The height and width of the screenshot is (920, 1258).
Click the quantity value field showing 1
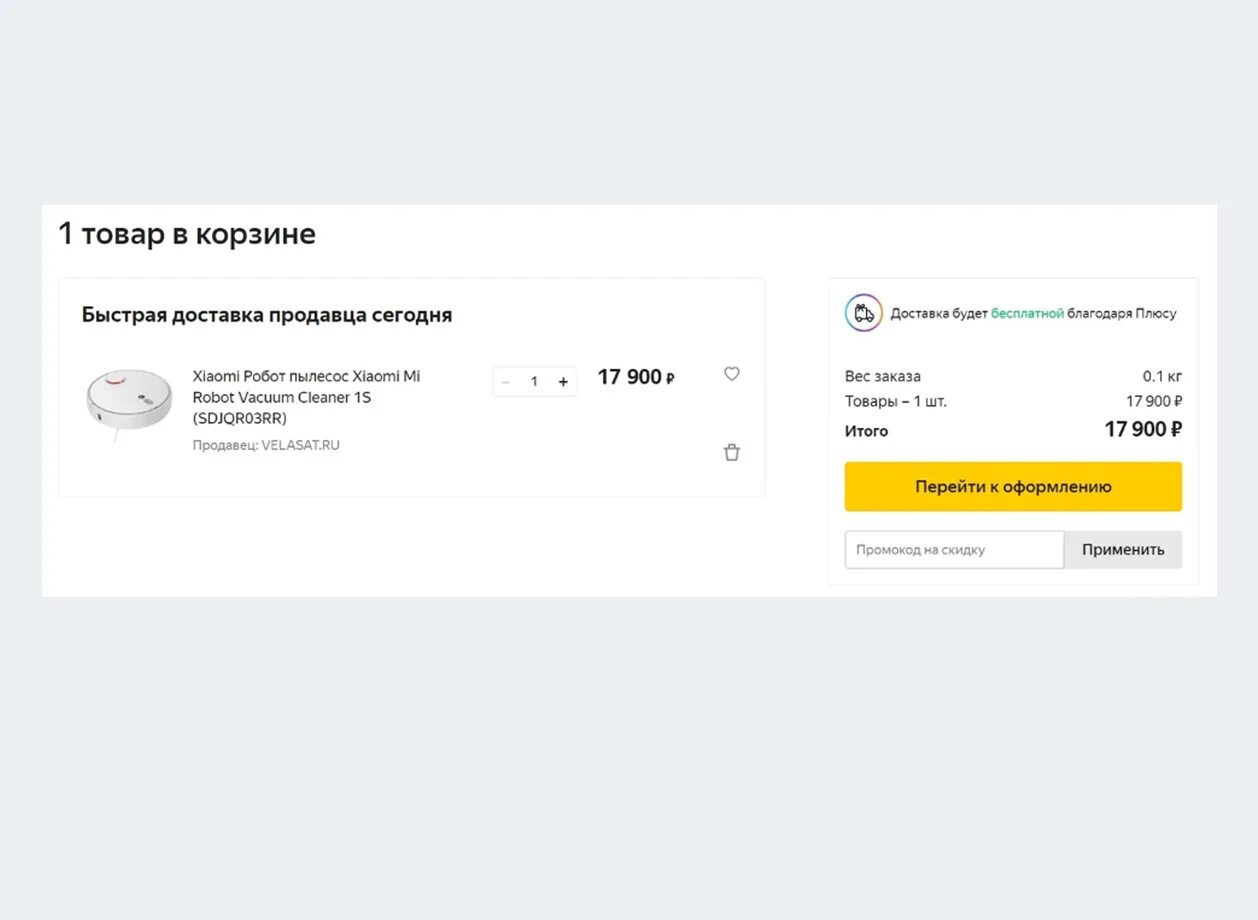(534, 382)
